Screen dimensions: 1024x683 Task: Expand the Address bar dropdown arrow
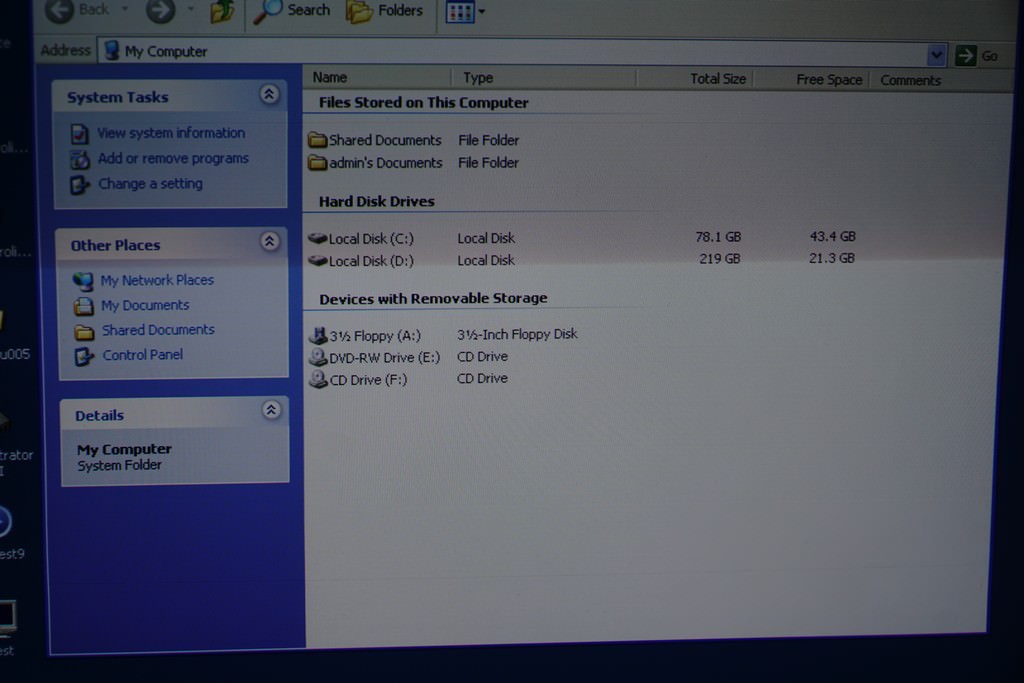click(936, 55)
